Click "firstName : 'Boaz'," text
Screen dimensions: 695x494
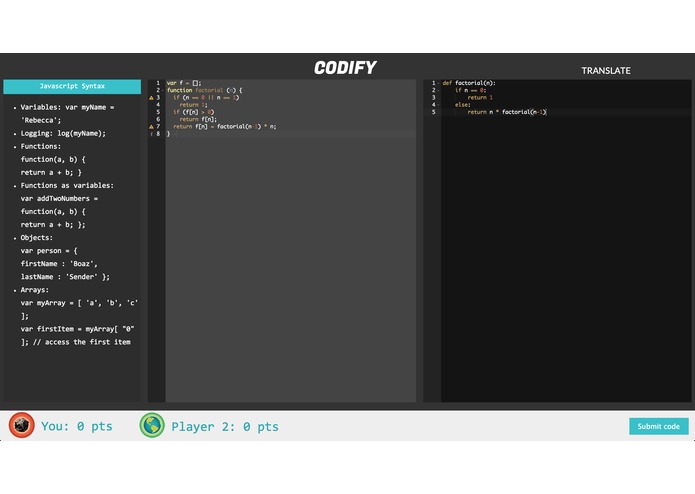(59, 264)
